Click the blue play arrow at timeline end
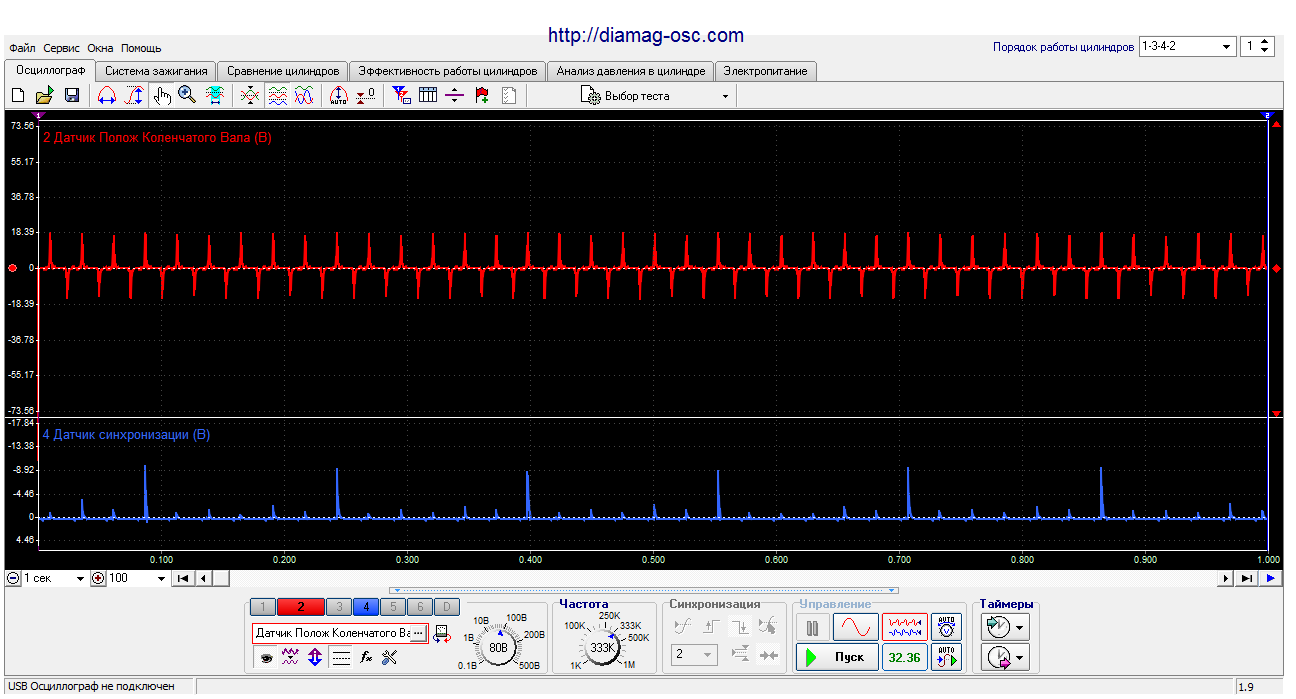Image resolution: width=1296 pixels, height=699 pixels. (1270, 578)
